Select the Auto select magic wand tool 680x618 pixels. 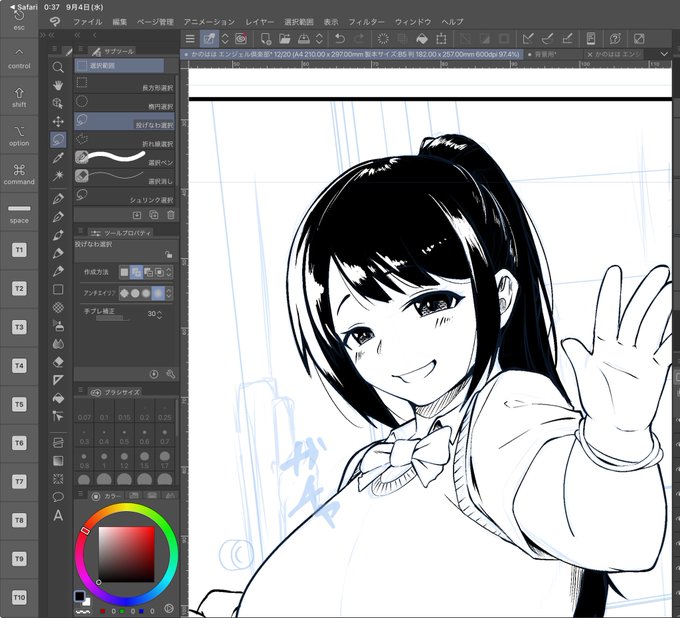click(58, 176)
